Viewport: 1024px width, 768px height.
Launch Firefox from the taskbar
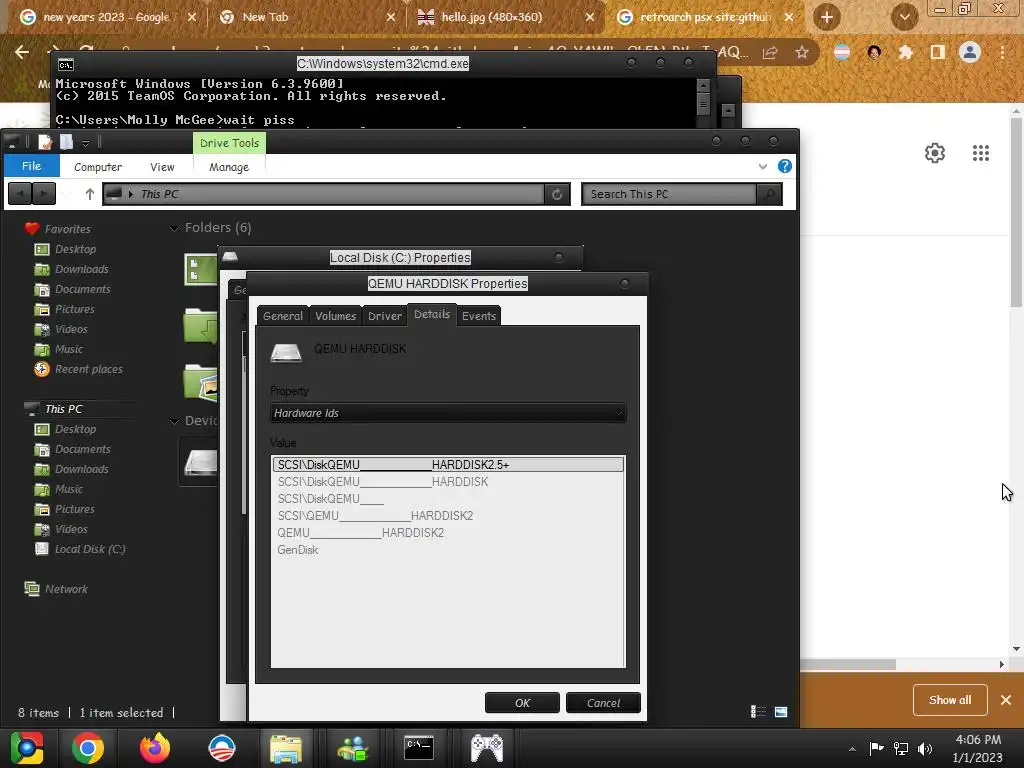coord(155,748)
